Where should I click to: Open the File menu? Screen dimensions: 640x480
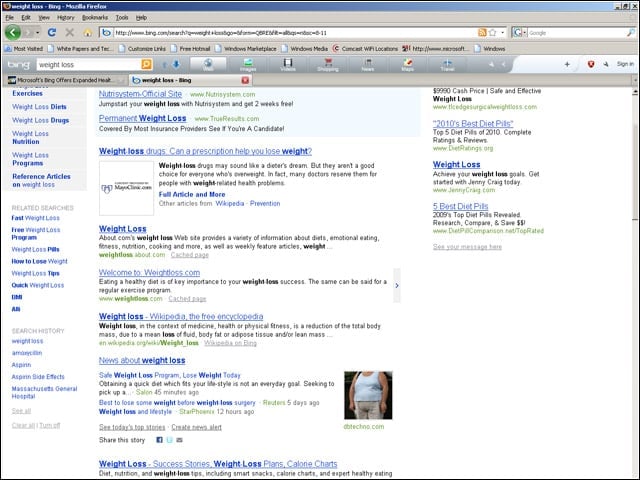tap(9, 18)
